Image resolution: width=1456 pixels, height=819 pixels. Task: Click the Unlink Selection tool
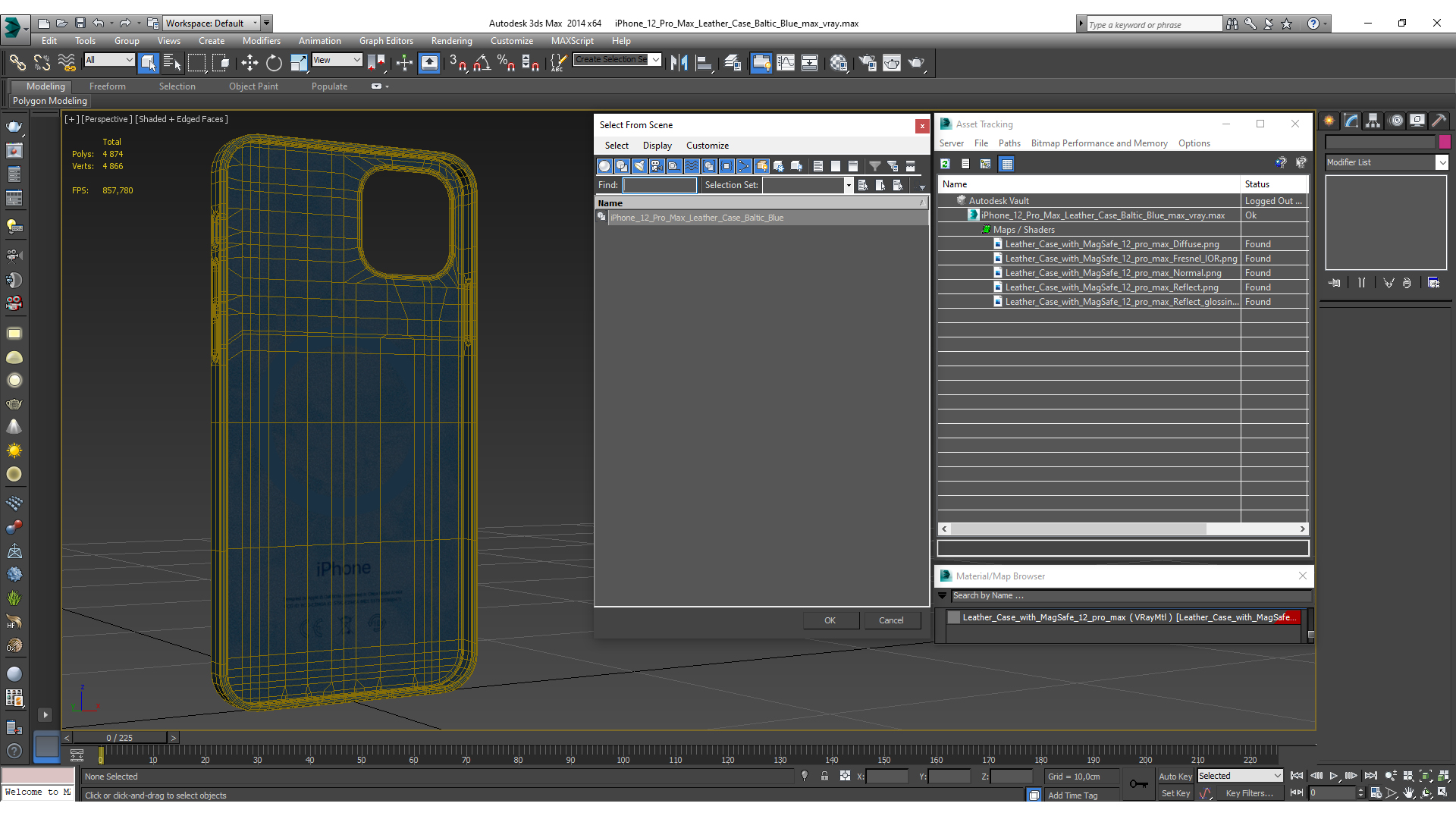pyautogui.click(x=42, y=63)
